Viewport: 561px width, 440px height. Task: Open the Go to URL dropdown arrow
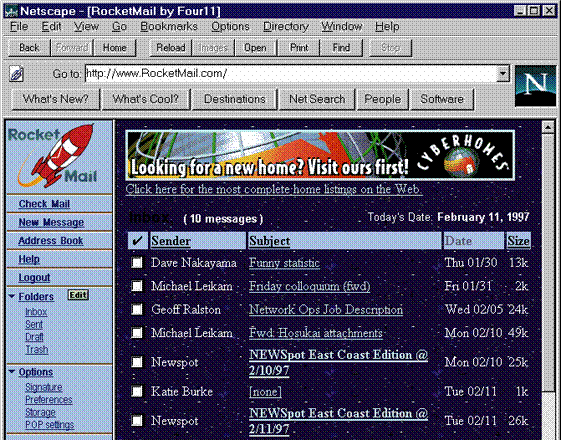click(503, 74)
